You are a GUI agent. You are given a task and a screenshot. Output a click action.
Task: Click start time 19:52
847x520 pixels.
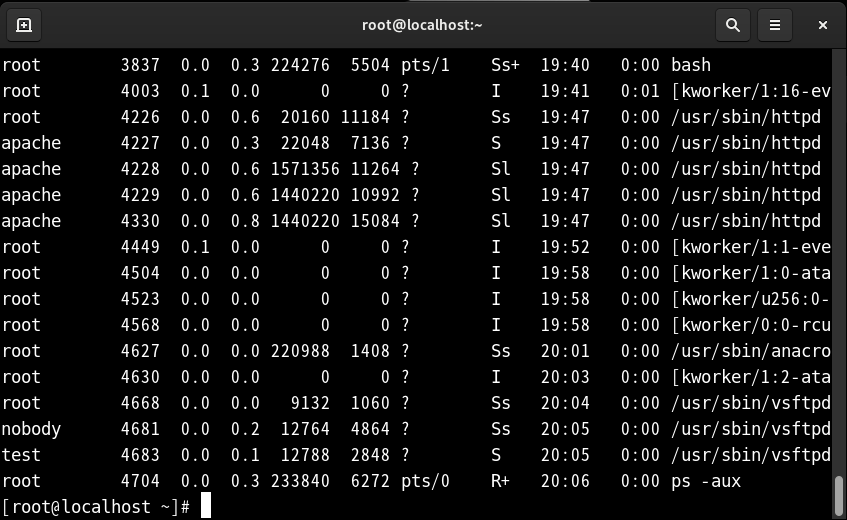pyautogui.click(x=565, y=247)
